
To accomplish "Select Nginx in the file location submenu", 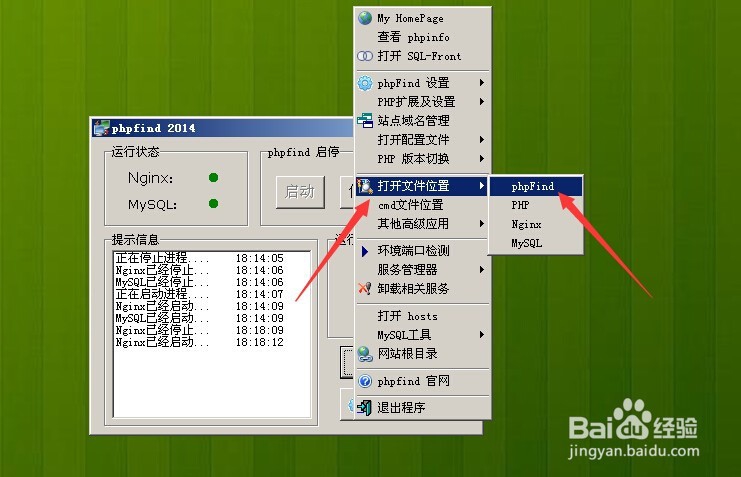I will click(536, 224).
